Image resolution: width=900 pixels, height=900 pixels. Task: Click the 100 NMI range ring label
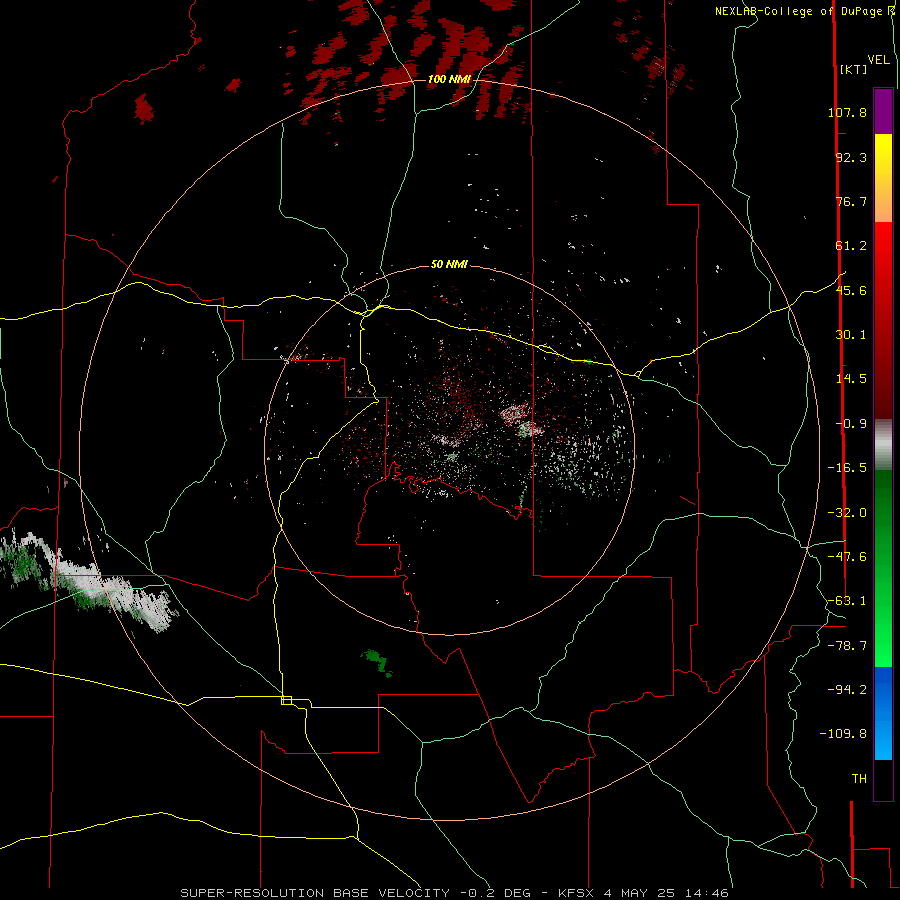point(449,79)
